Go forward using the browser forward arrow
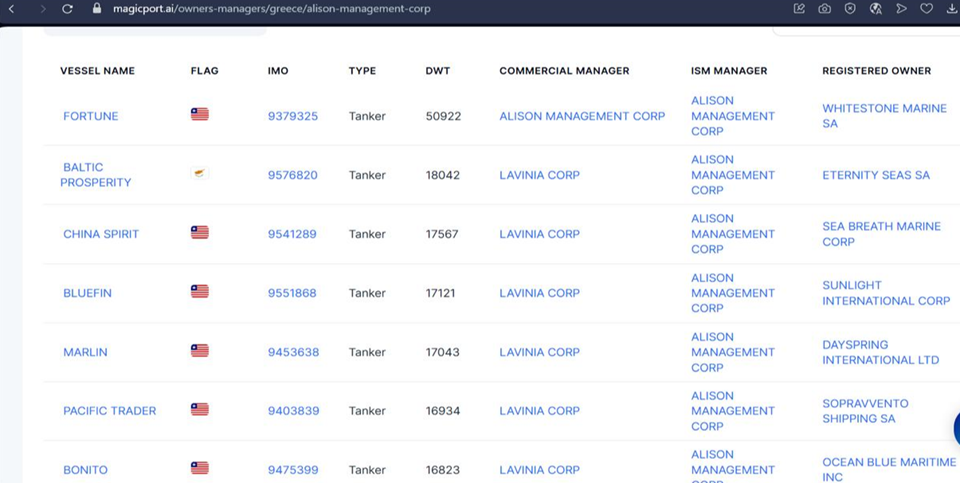The height and width of the screenshot is (483, 960). 42,9
